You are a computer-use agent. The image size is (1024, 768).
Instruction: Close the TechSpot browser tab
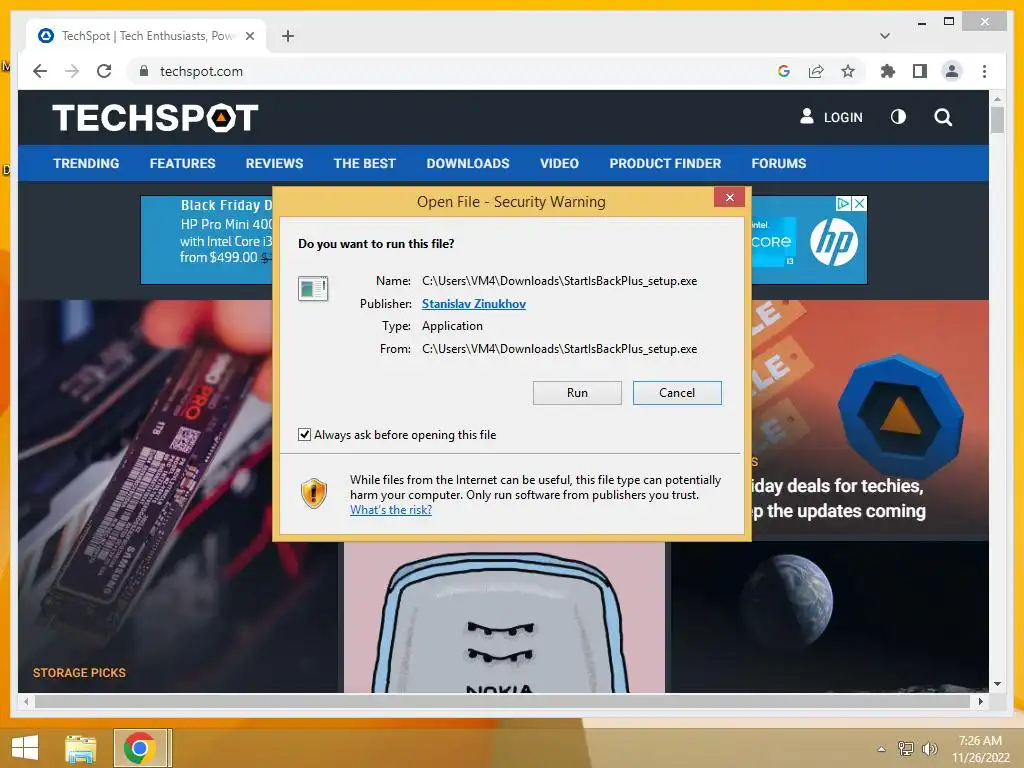[249, 36]
